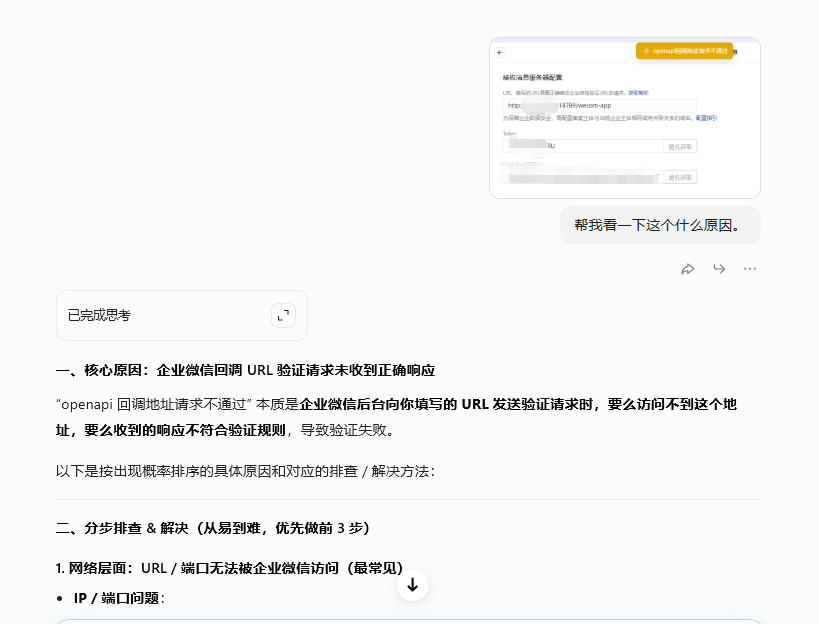Click the 一、核心原因 heading

245,370
